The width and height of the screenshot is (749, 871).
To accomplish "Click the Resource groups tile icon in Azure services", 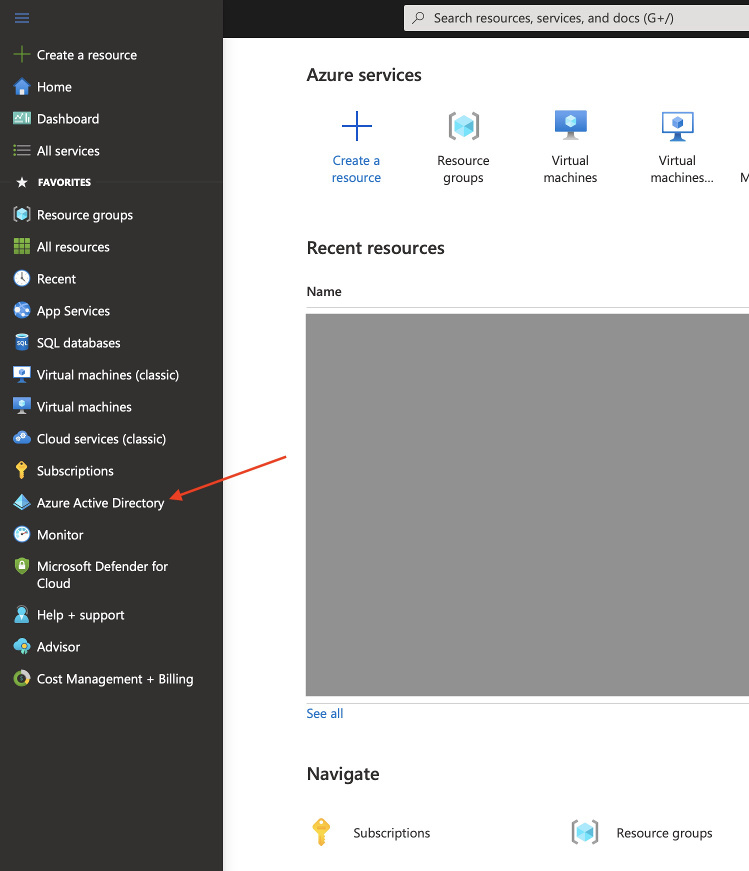I will click(463, 126).
